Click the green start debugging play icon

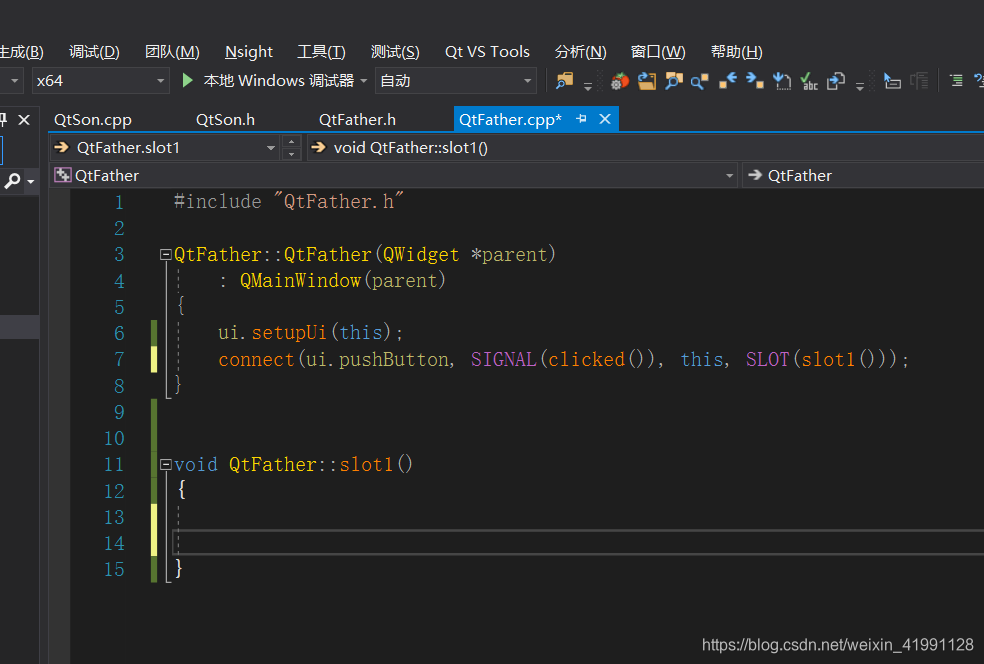187,80
